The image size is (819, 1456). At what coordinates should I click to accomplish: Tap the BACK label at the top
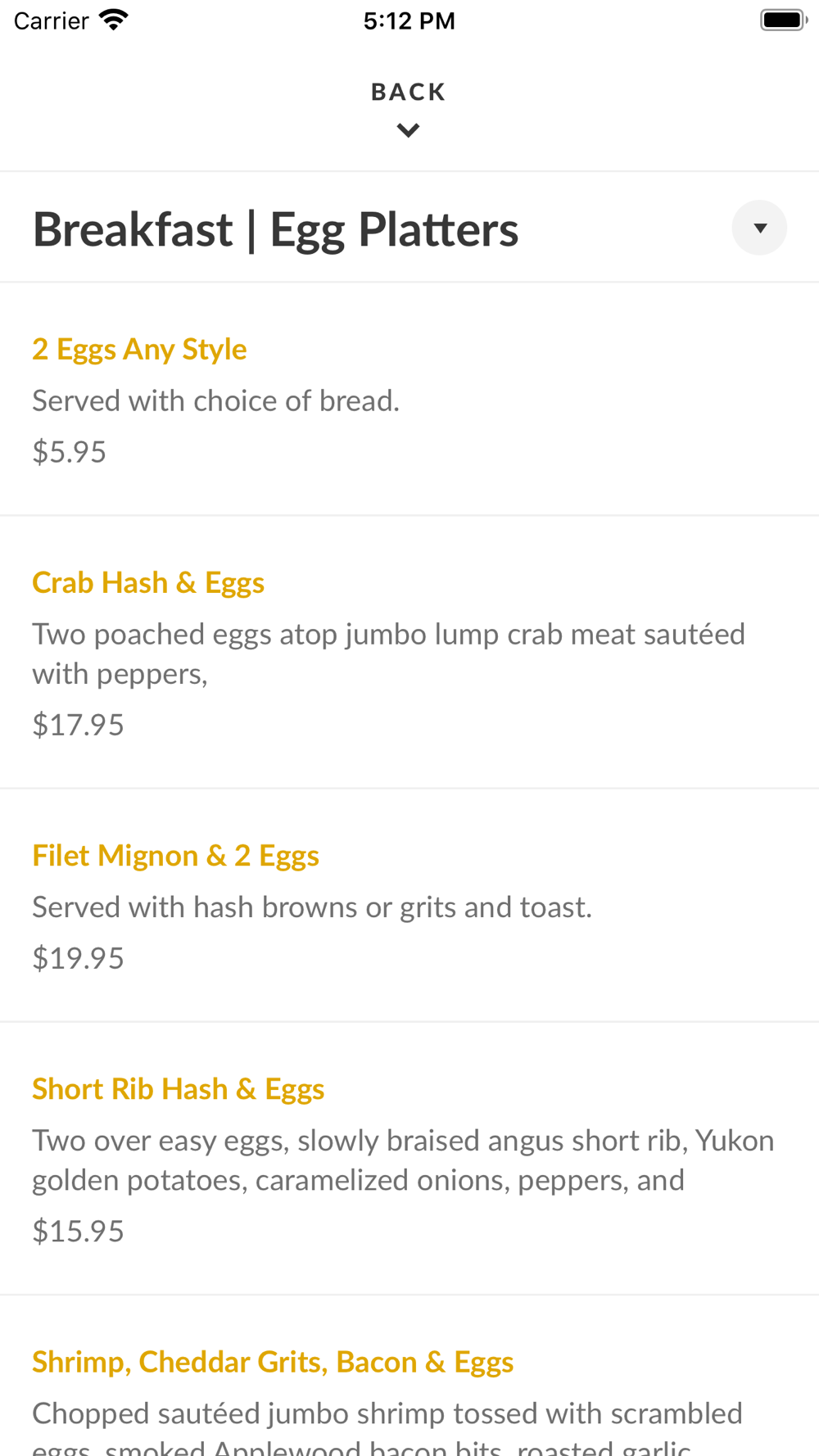pos(408,92)
